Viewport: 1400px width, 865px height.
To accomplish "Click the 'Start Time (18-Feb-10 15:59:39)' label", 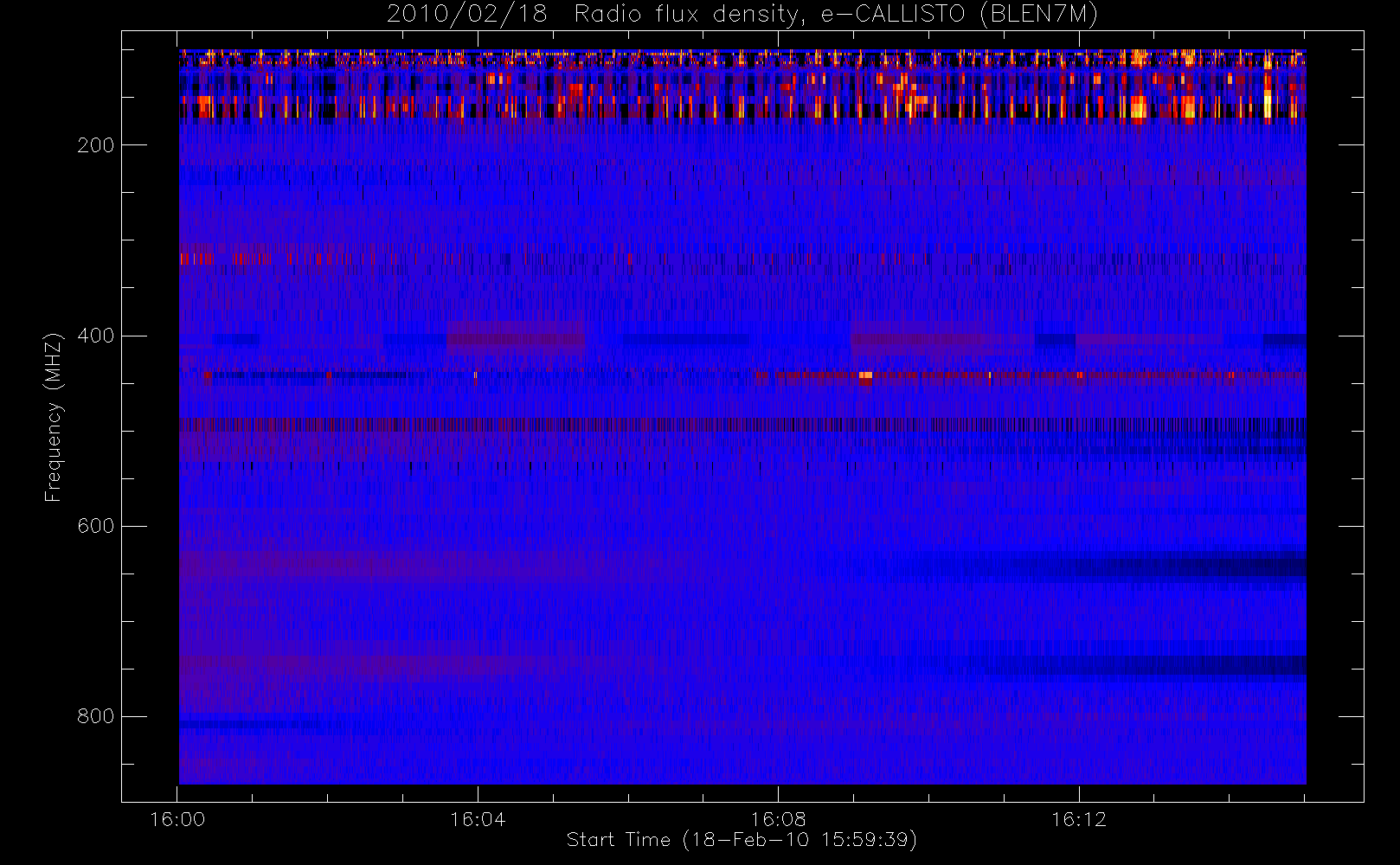I will point(742,840).
